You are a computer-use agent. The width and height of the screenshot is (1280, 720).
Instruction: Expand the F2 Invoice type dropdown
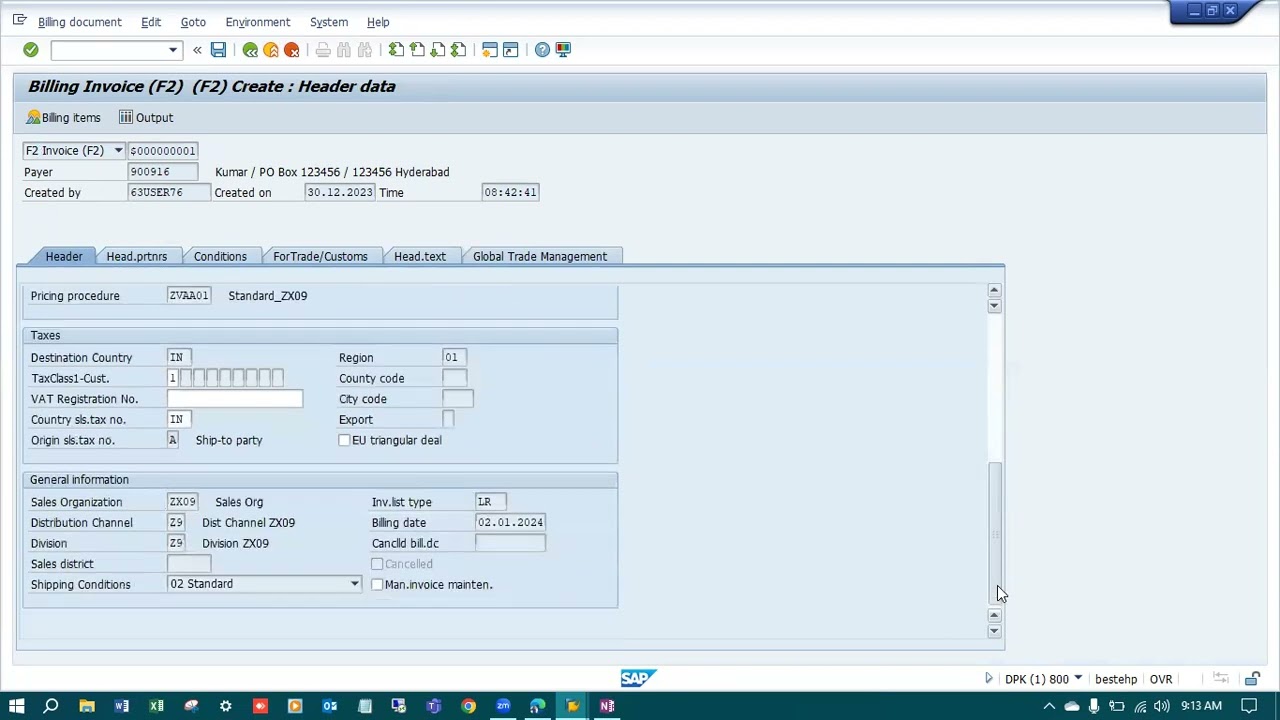tap(118, 151)
